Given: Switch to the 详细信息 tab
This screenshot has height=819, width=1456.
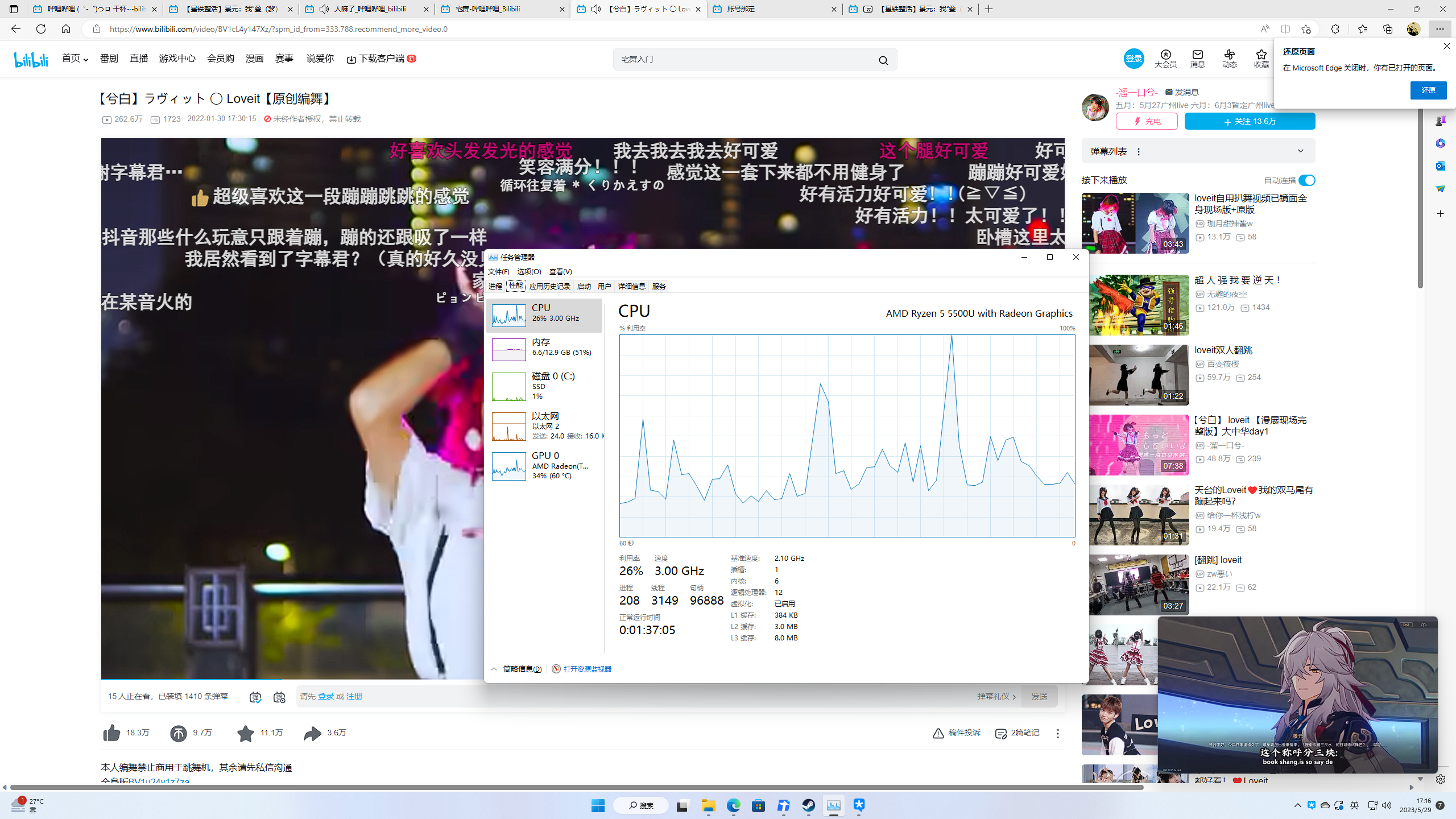Looking at the screenshot, I should (631, 286).
